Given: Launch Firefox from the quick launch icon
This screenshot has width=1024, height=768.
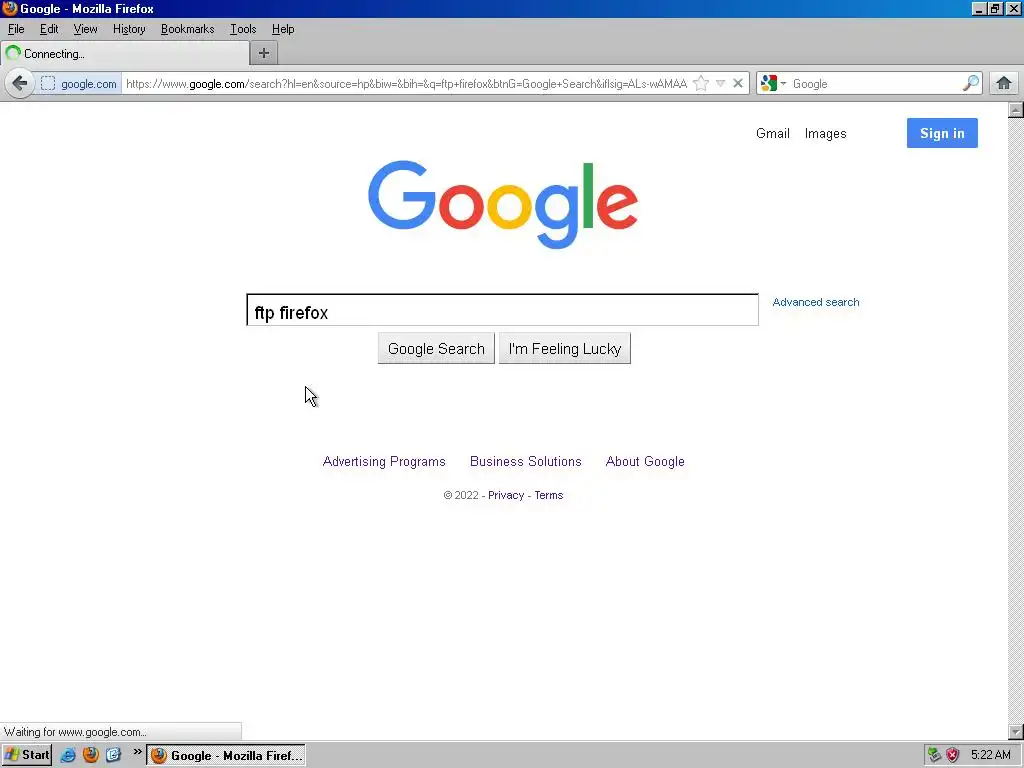Looking at the screenshot, I should click(x=91, y=755).
